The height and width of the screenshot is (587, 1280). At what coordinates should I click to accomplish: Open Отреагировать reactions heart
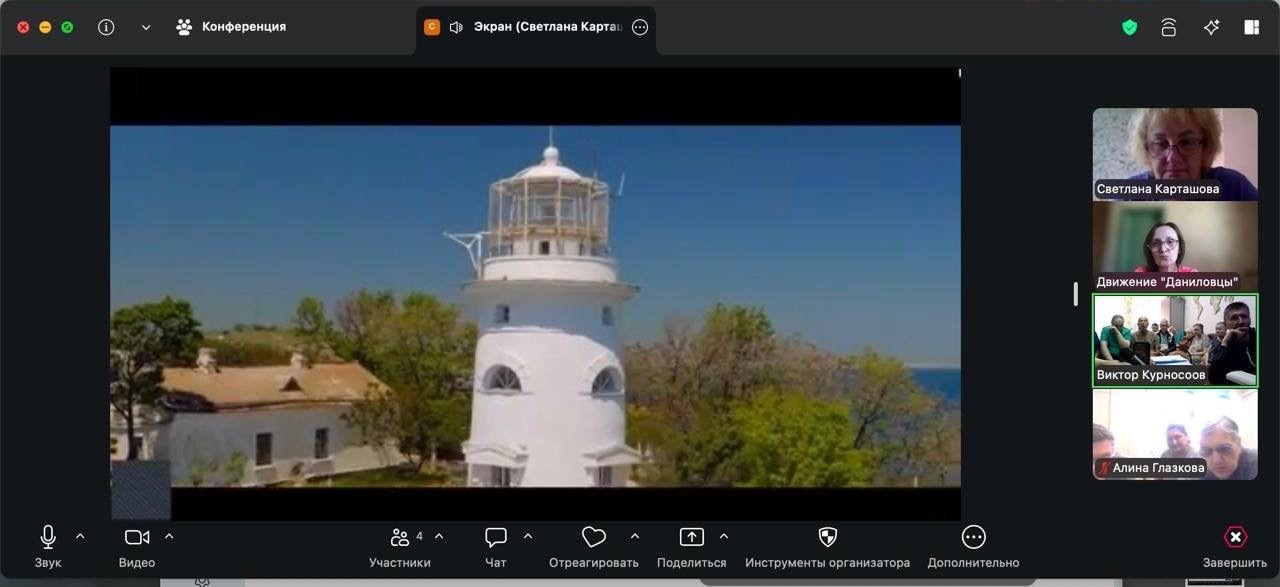[x=593, y=548]
